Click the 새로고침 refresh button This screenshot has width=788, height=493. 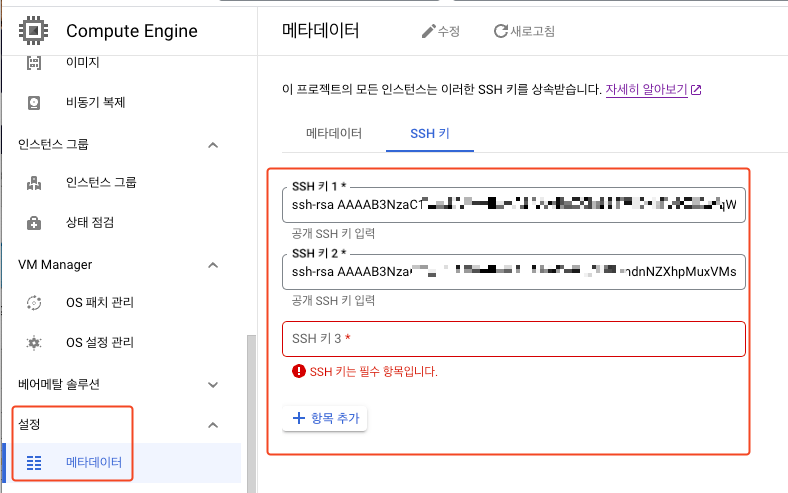[x=524, y=31]
